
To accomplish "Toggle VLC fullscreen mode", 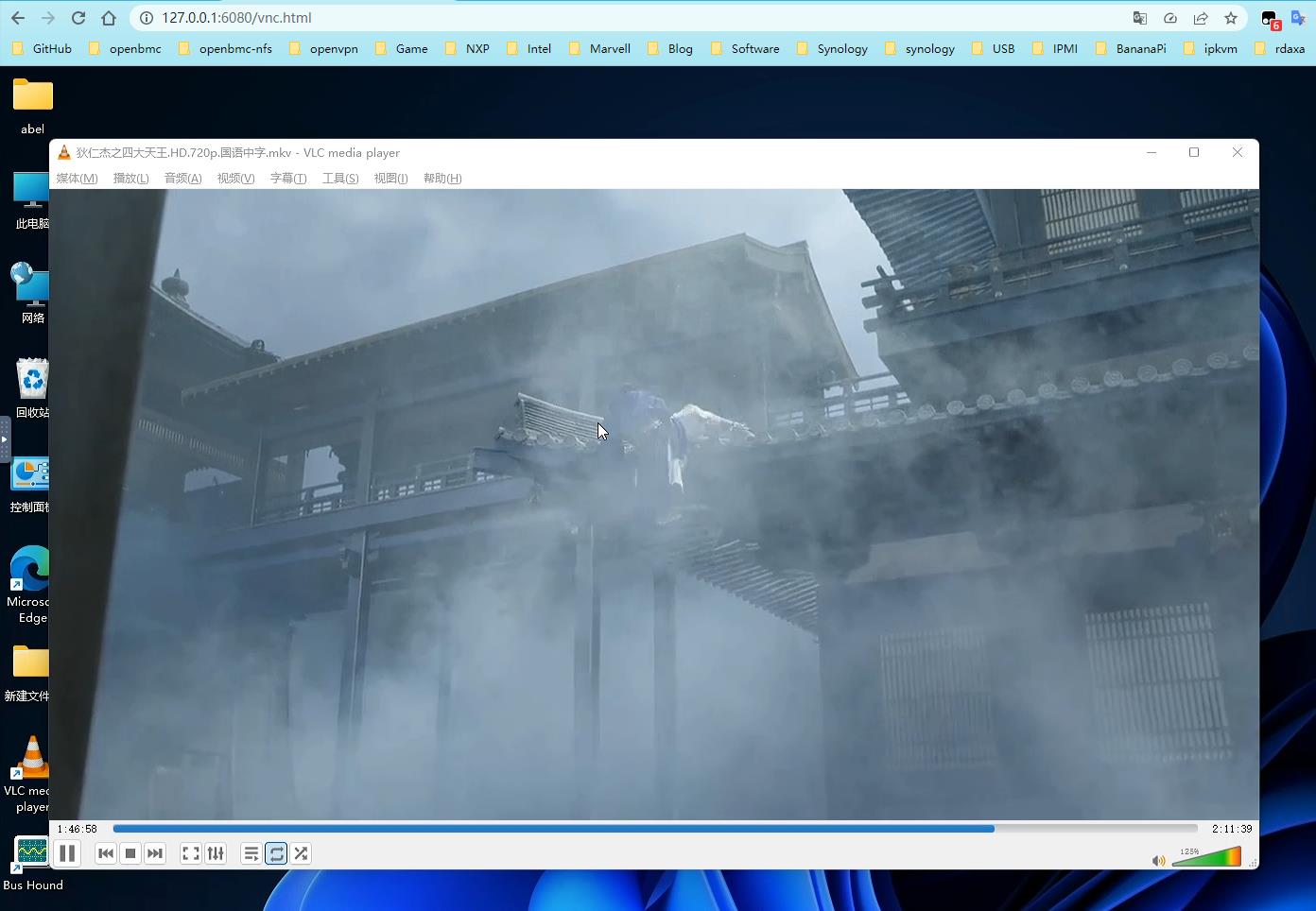I will tap(191, 853).
